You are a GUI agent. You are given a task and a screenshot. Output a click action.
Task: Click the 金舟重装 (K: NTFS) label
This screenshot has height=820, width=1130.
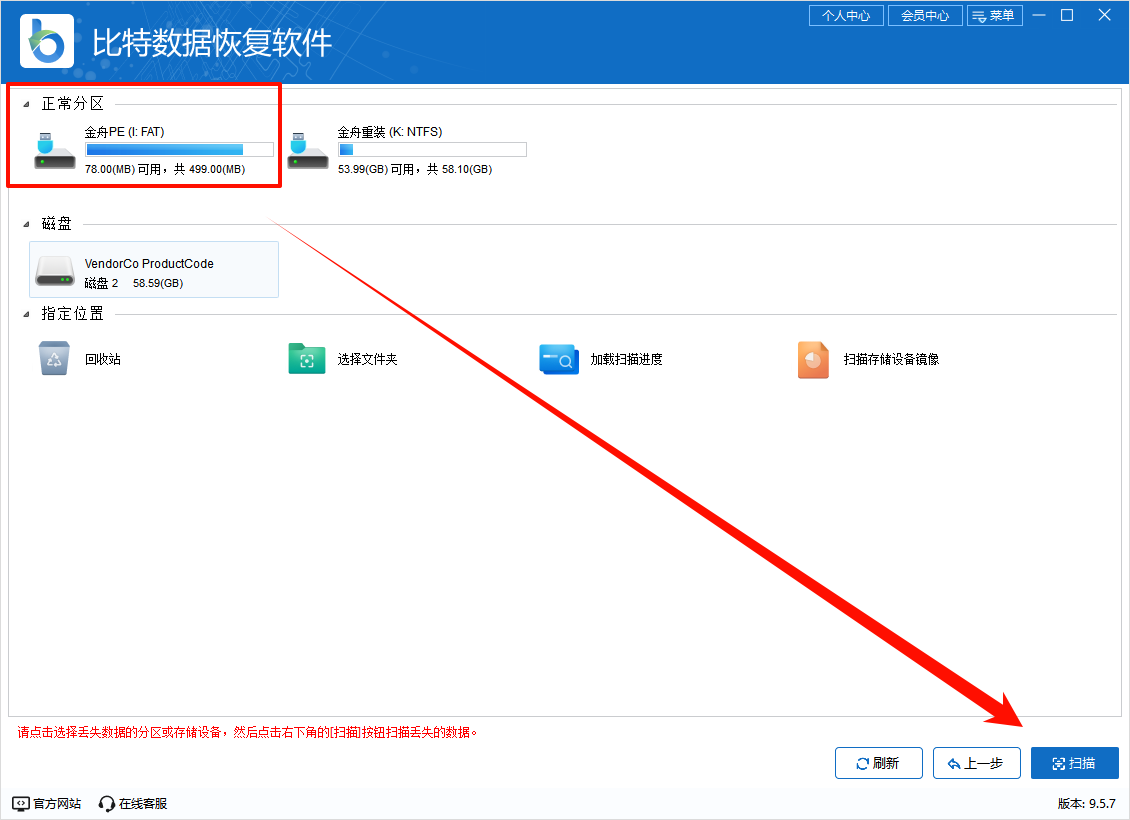(390, 132)
